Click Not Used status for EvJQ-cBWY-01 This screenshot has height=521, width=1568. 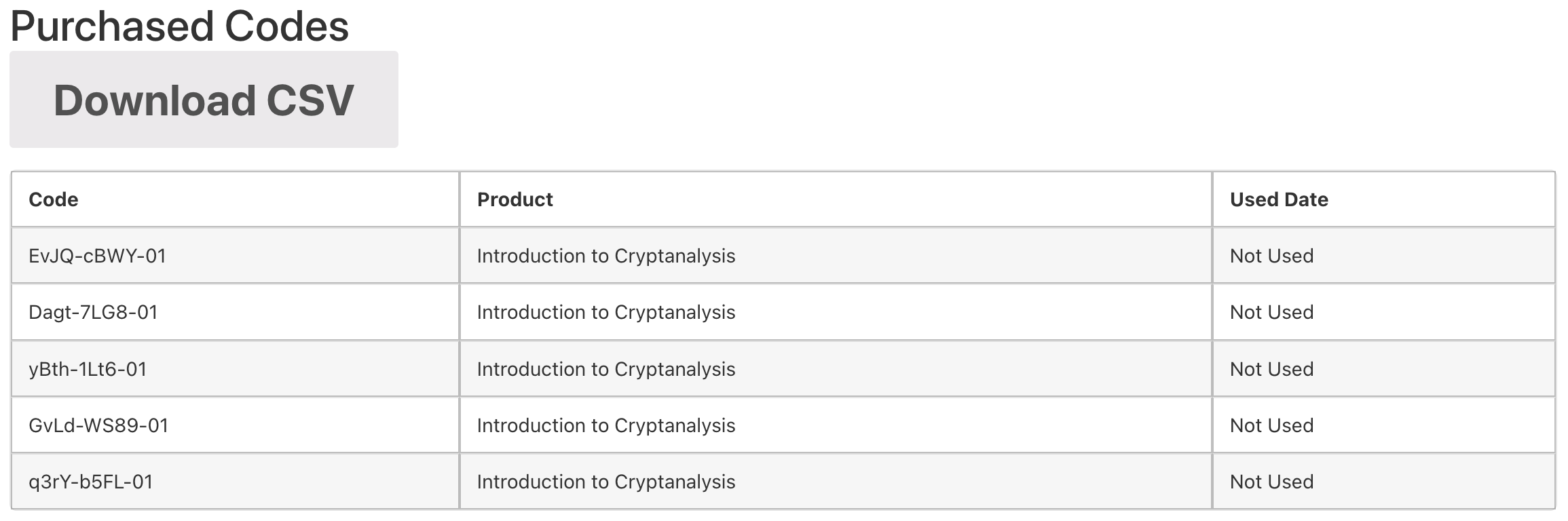(1271, 256)
